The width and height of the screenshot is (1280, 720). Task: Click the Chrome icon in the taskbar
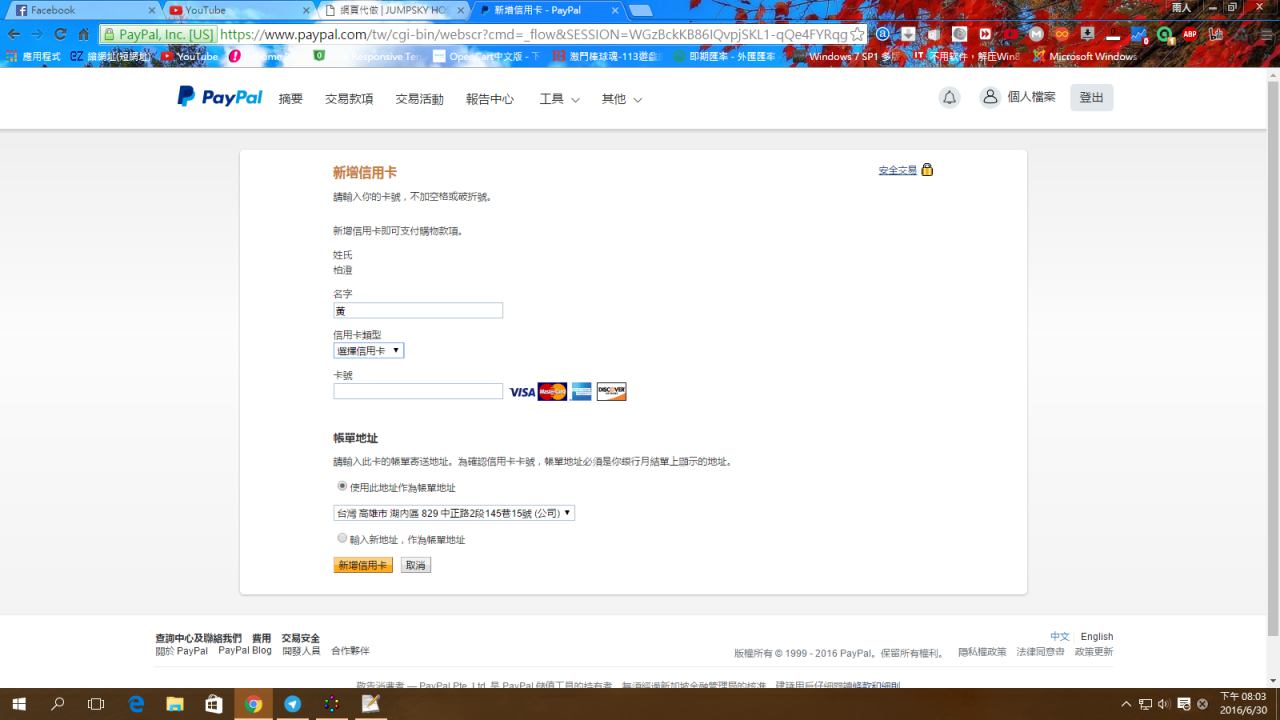pyautogui.click(x=253, y=704)
